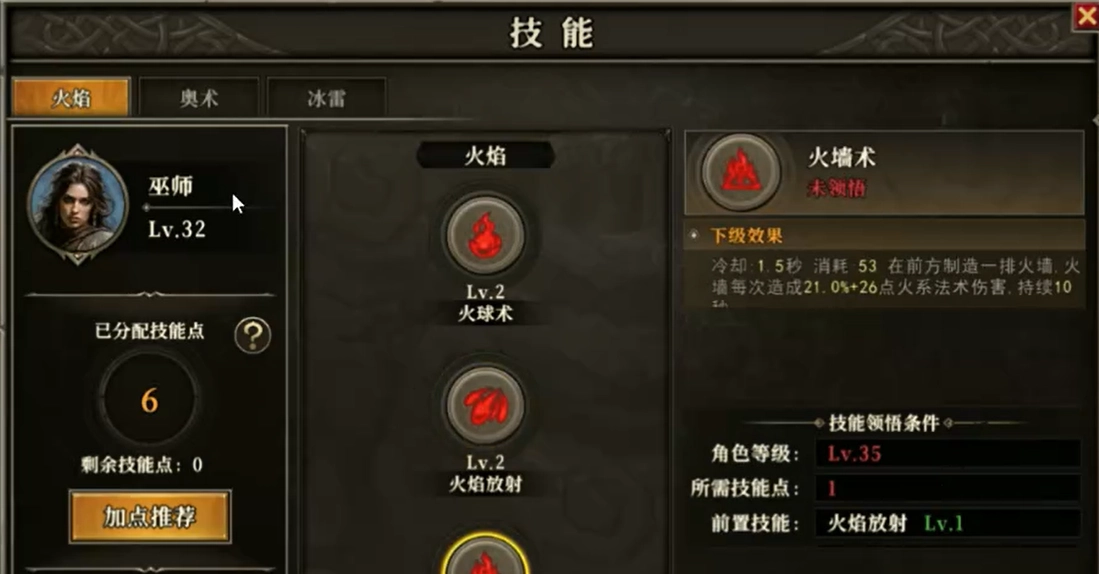Click the 火墙术 skill name title
Screen dimensions: 1099x574
click(x=842, y=157)
